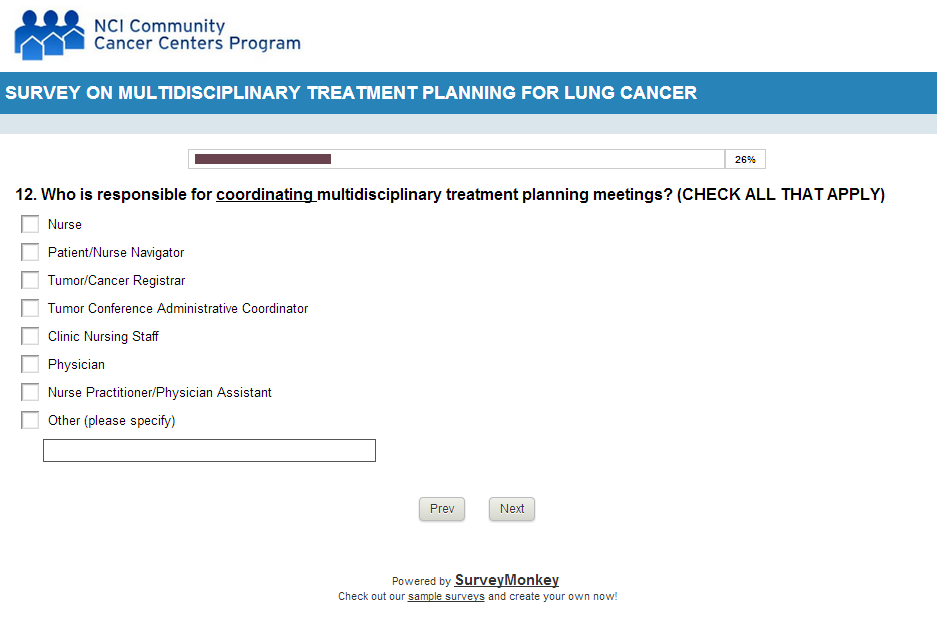Viewport: 937px width, 630px height.
Task: Click the Physician option label
Action: [76, 365]
